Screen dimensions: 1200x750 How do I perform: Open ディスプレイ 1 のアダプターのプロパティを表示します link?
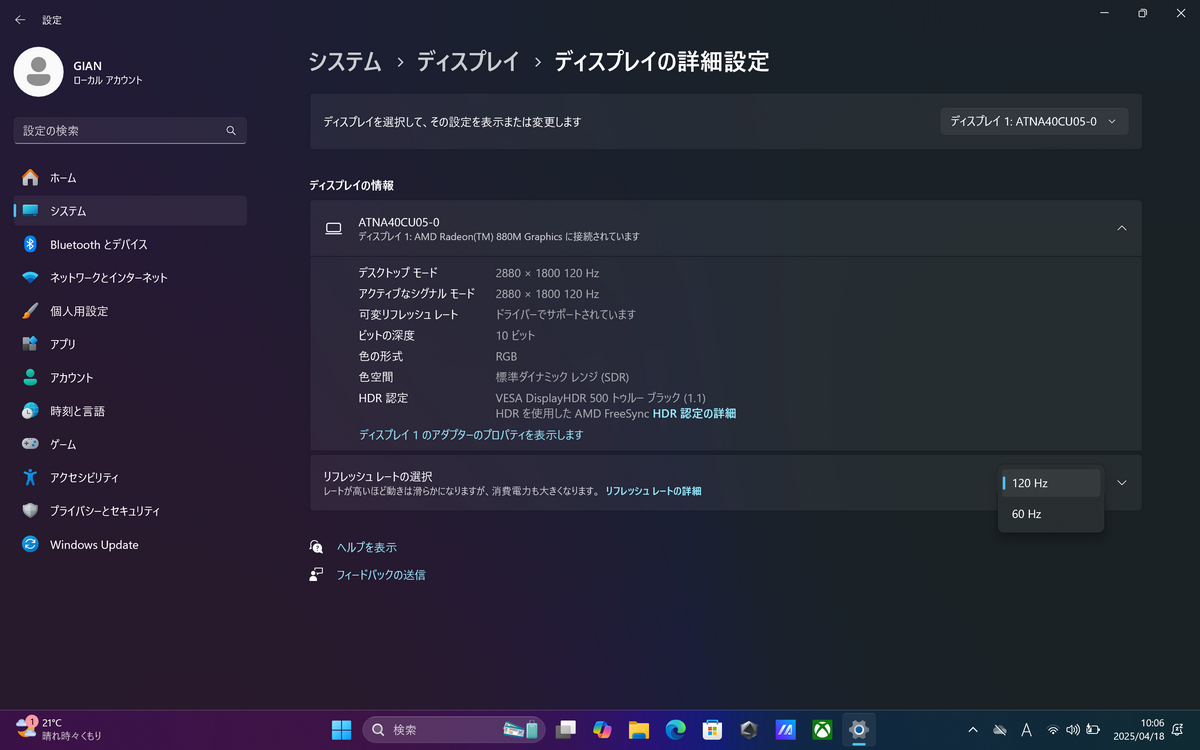[x=471, y=435]
